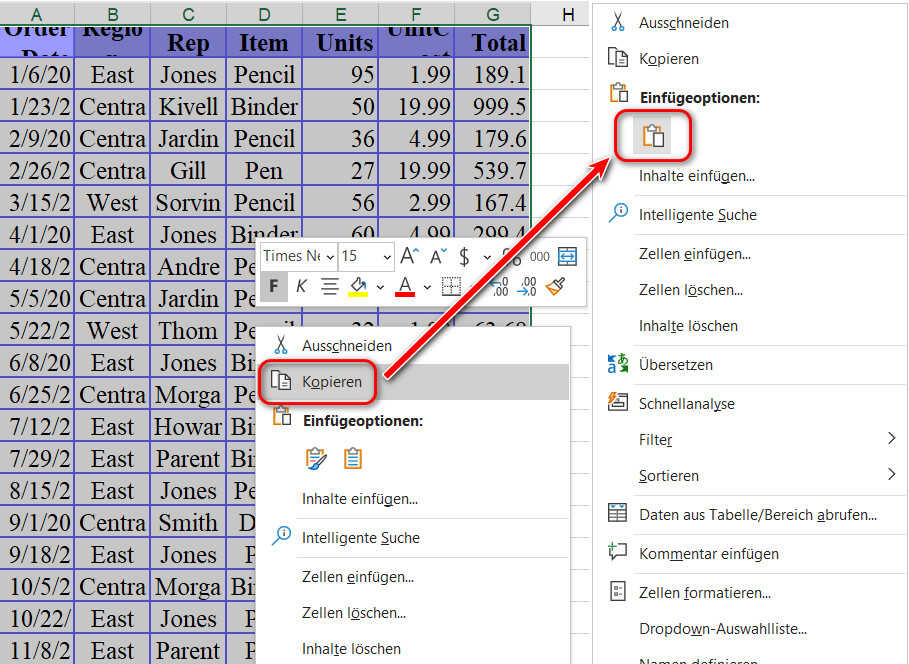The width and height of the screenshot is (909, 664).
Task: Choose Zellen formatieren in right menu
Action: [x=704, y=593]
